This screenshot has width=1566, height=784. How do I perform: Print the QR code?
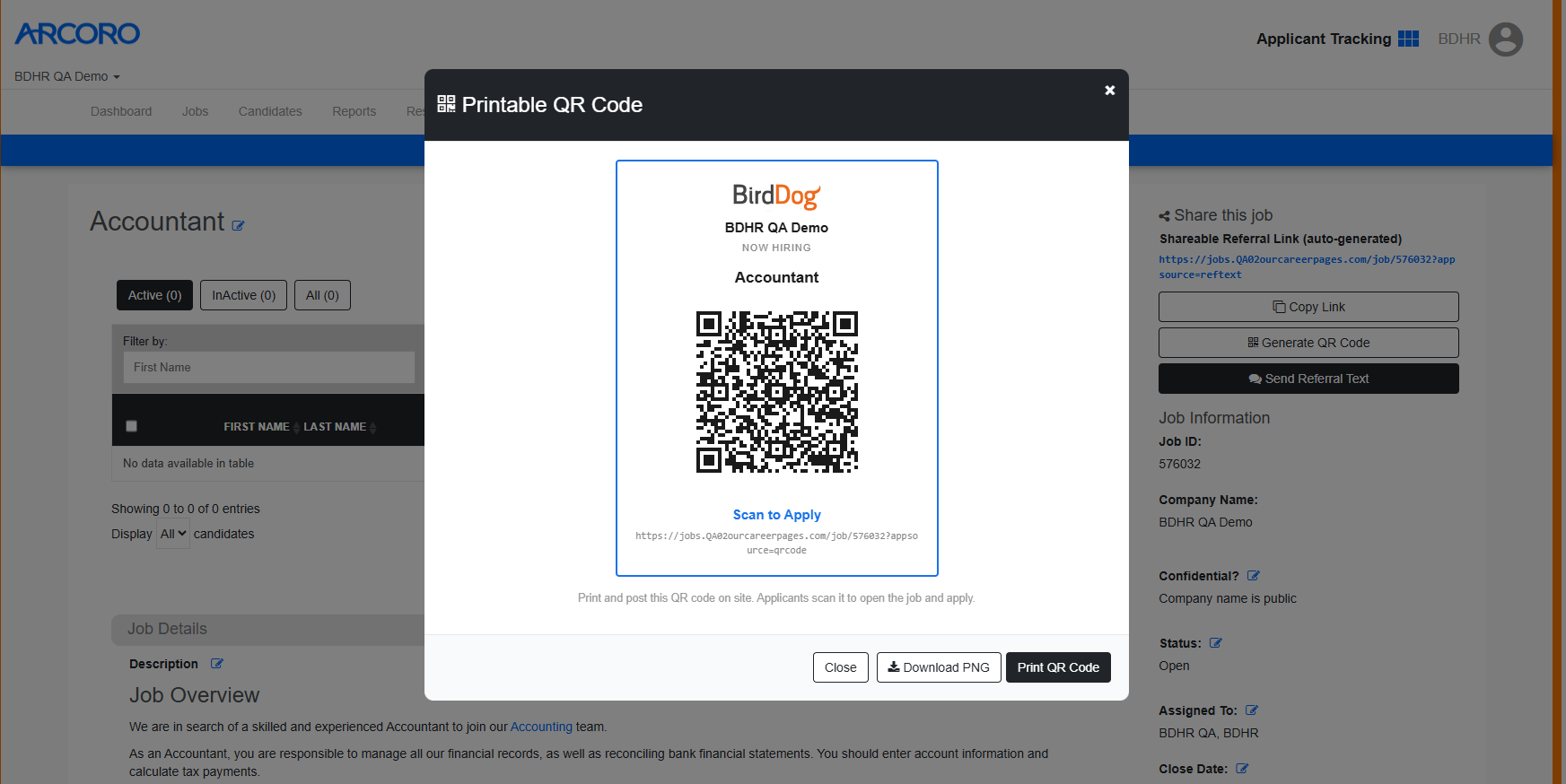click(1058, 667)
